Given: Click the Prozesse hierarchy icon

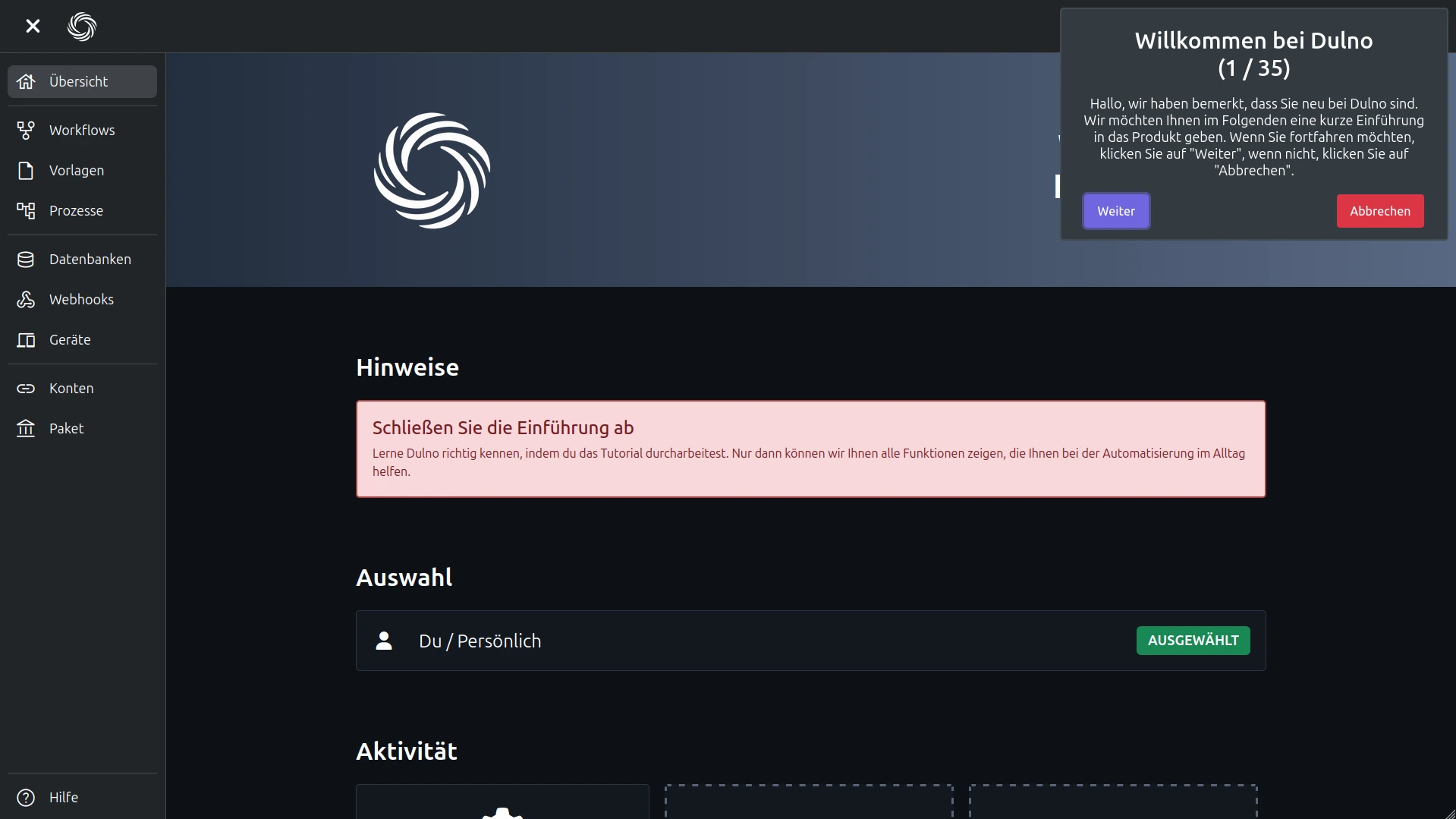Looking at the screenshot, I should click(x=26, y=211).
